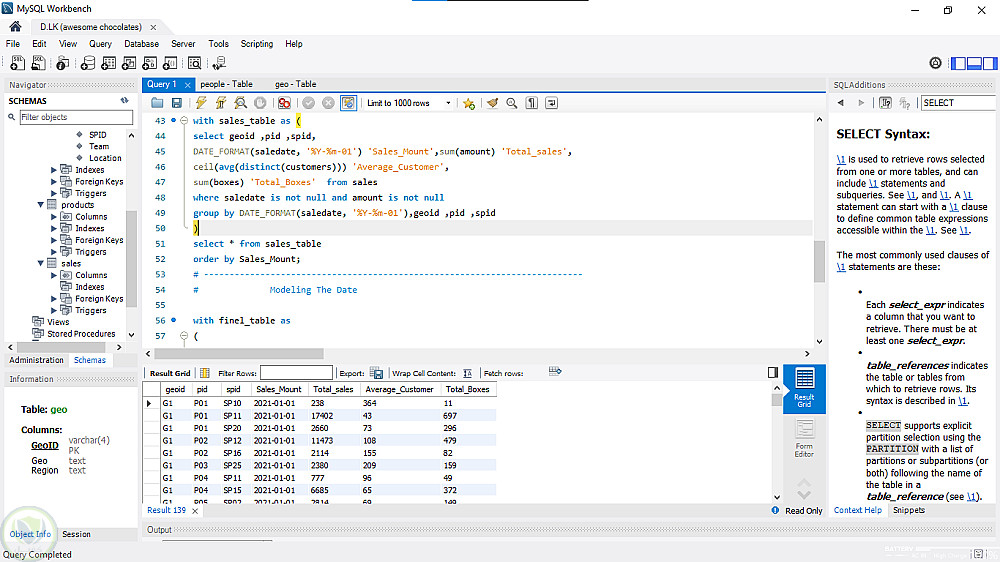This screenshot has width=1000, height=562.
Task: Execute the query with the lightning bolt icon
Action: point(201,103)
